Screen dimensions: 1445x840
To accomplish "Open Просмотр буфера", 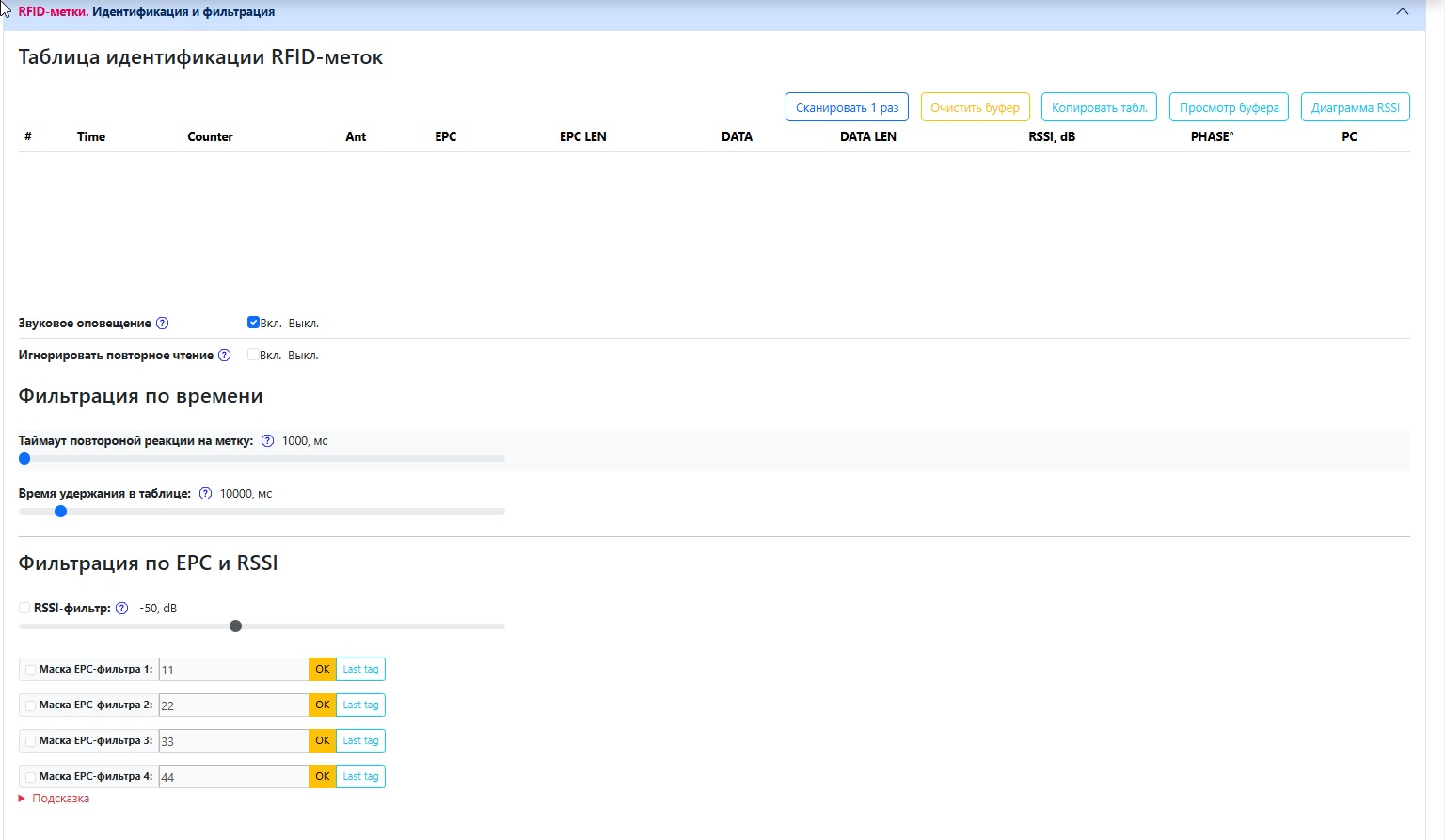I will pos(1229,107).
